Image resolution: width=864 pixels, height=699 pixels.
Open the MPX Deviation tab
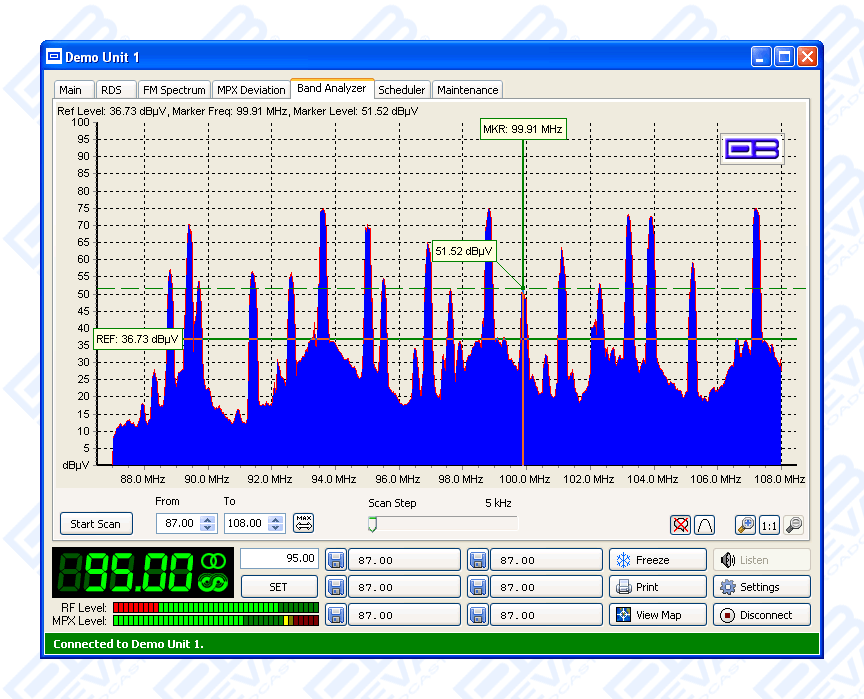[251, 90]
